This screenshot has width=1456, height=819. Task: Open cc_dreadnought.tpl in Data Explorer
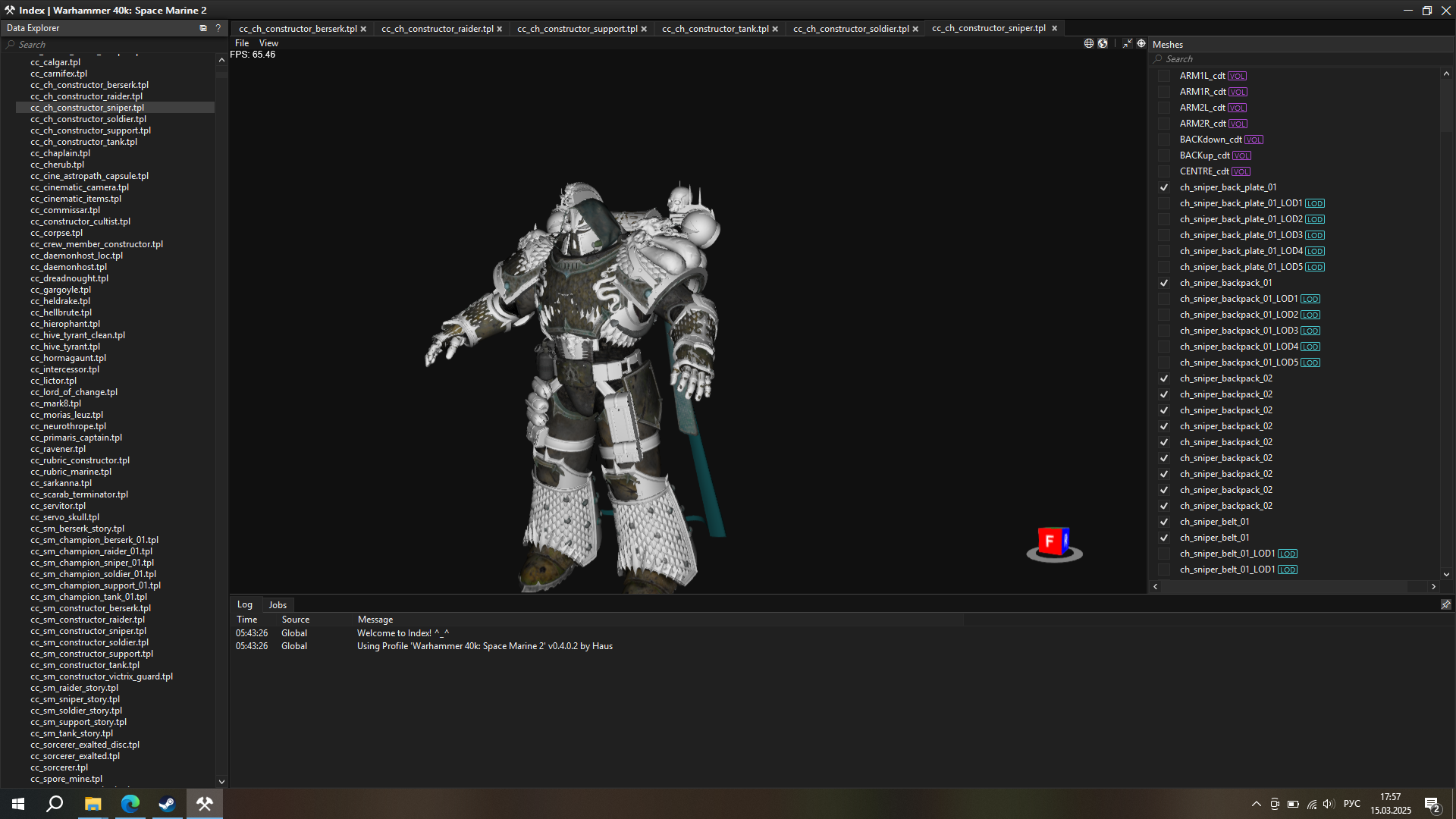[69, 278]
